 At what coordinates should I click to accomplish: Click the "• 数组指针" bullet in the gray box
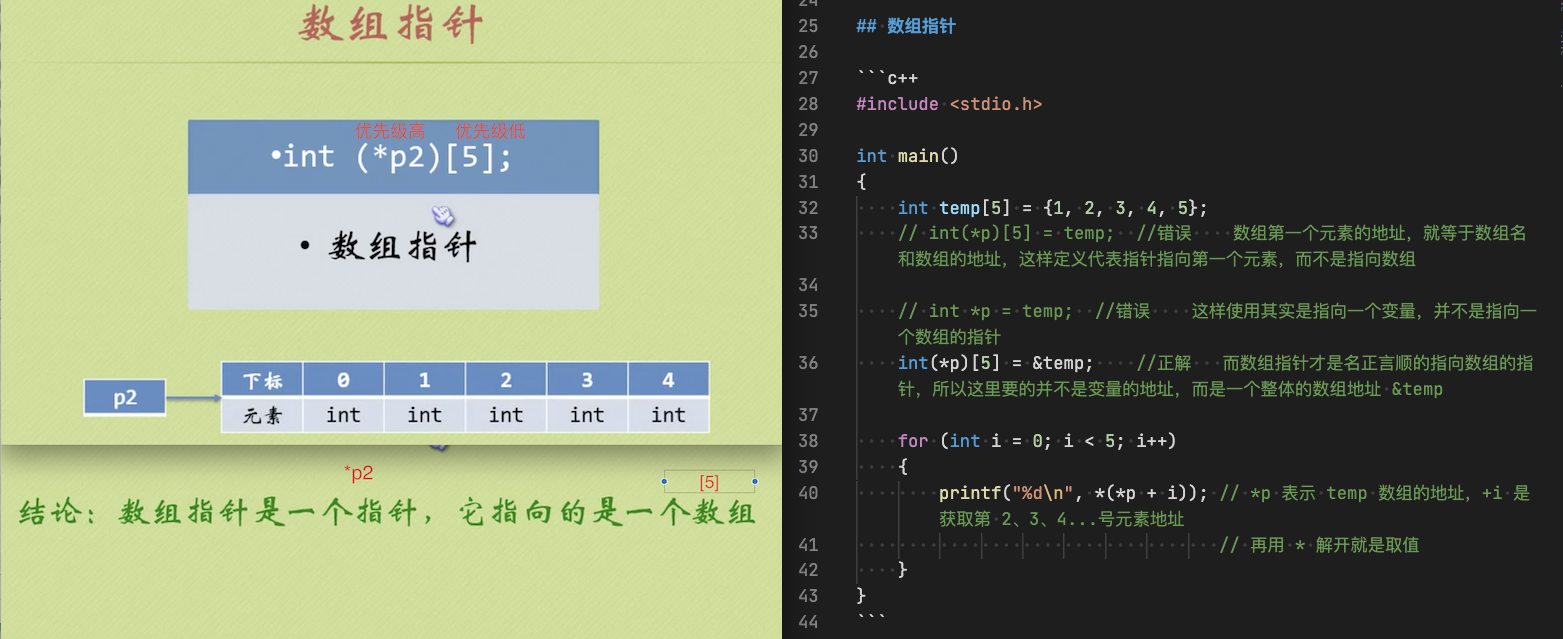389,247
